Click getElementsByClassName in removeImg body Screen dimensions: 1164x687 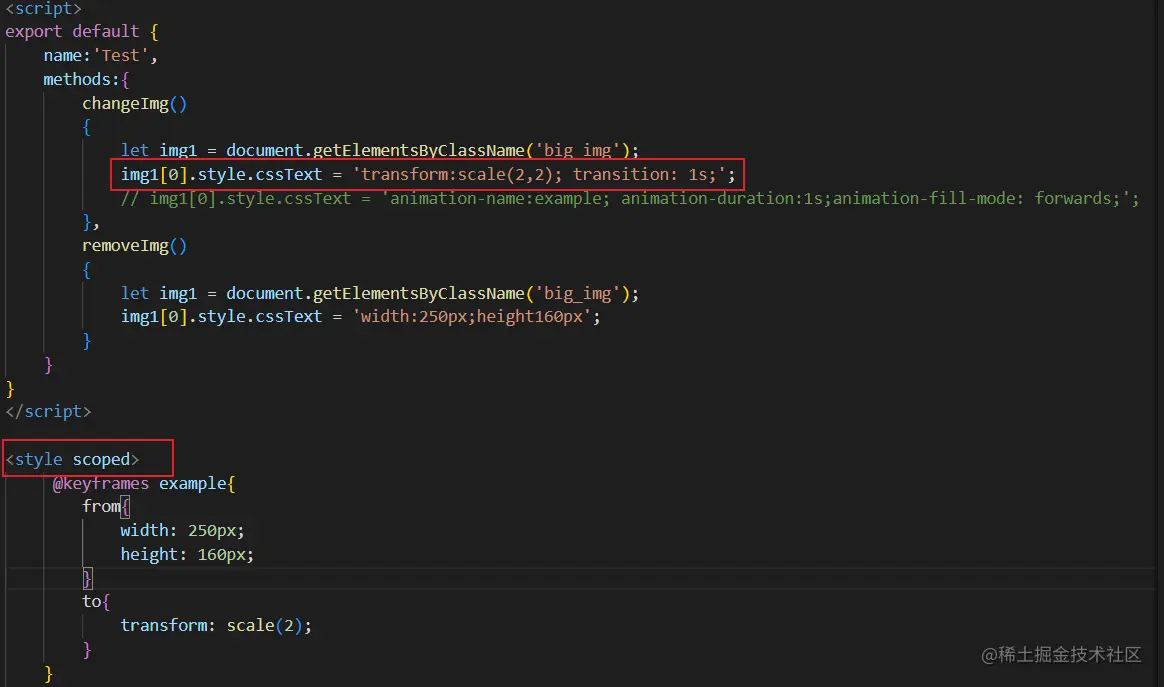click(x=419, y=293)
